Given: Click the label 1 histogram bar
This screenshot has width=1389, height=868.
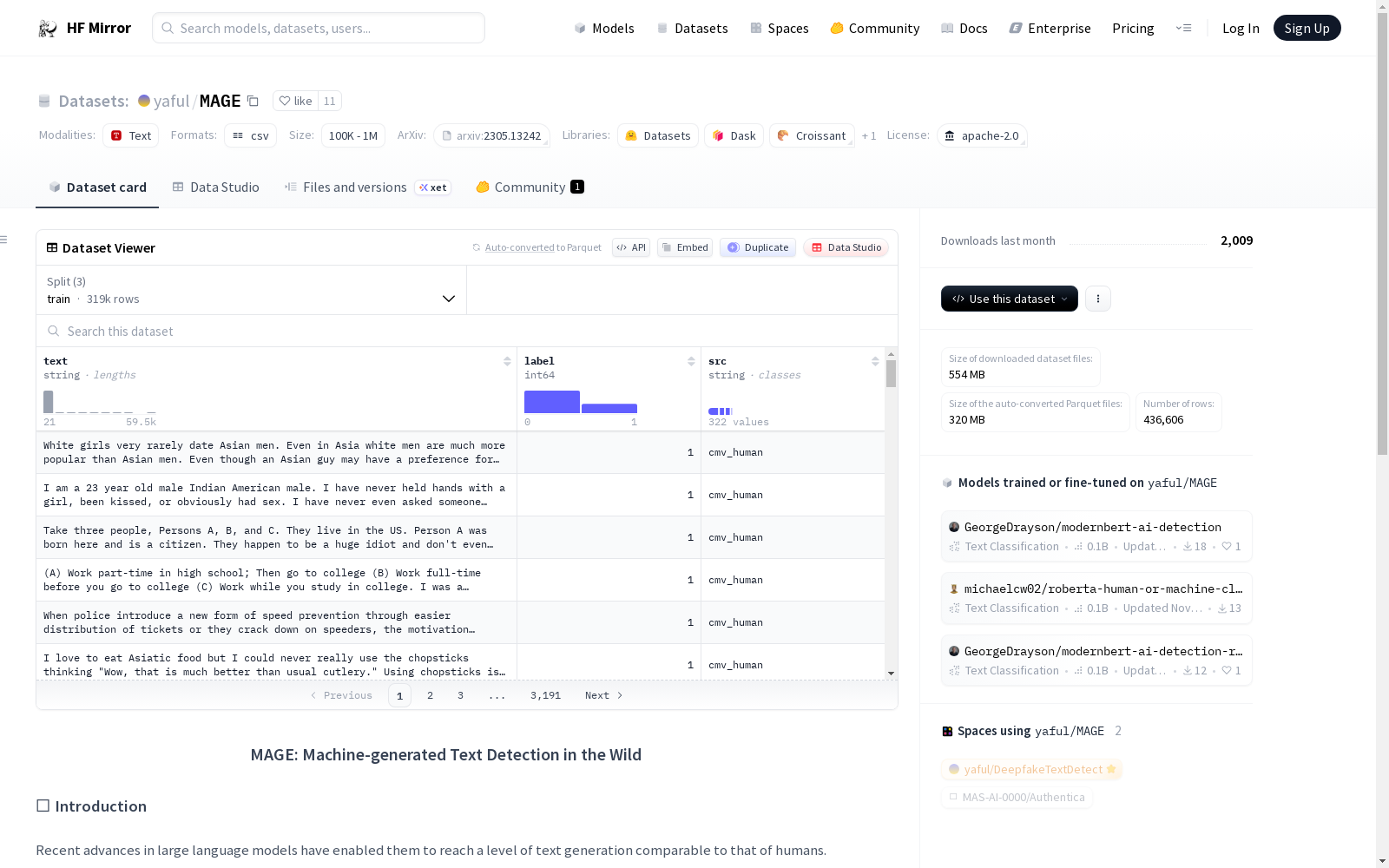Looking at the screenshot, I should tap(609, 408).
